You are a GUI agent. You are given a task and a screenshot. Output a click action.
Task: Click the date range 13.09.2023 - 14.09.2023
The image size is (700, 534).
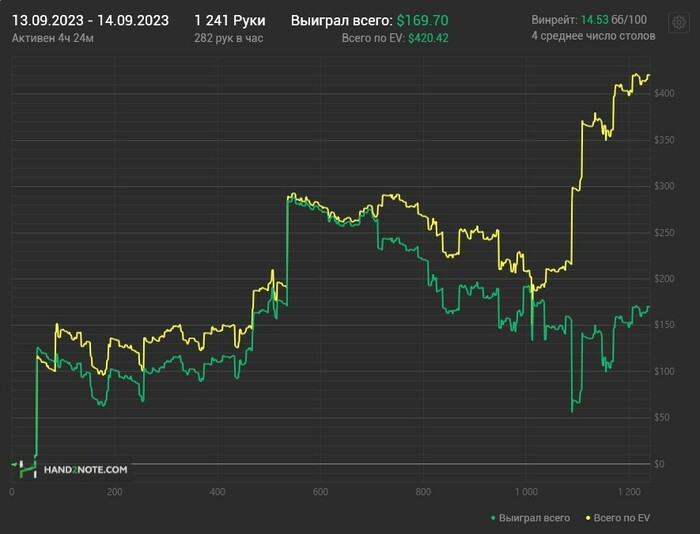90,21
